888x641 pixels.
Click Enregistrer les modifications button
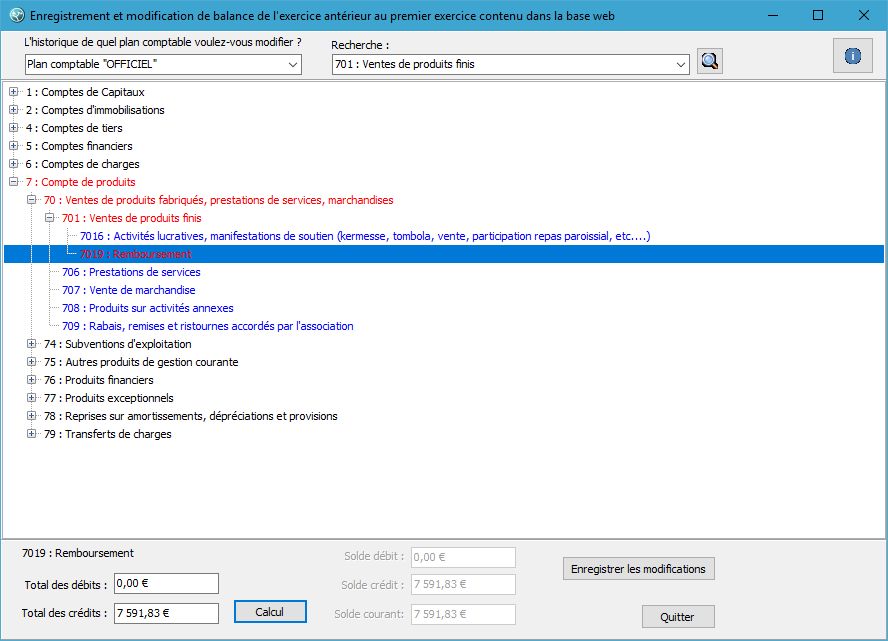click(x=638, y=569)
